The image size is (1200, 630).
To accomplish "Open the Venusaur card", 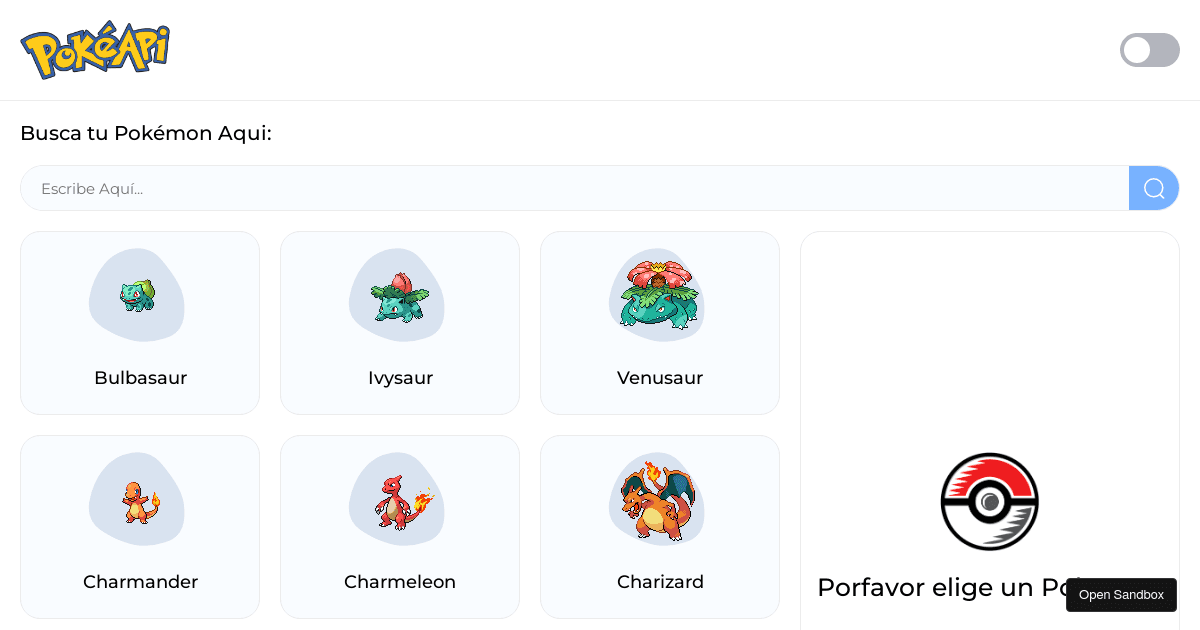I will point(660,322).
